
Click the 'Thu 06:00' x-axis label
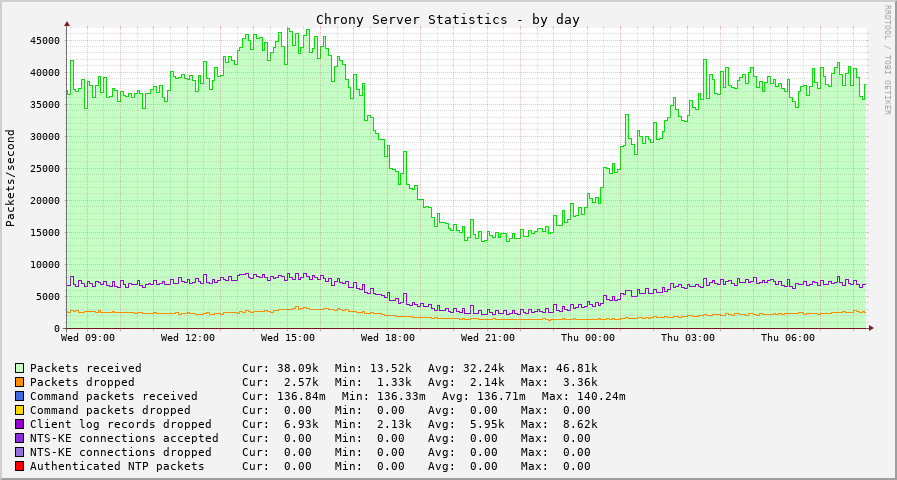pos(788,338)
